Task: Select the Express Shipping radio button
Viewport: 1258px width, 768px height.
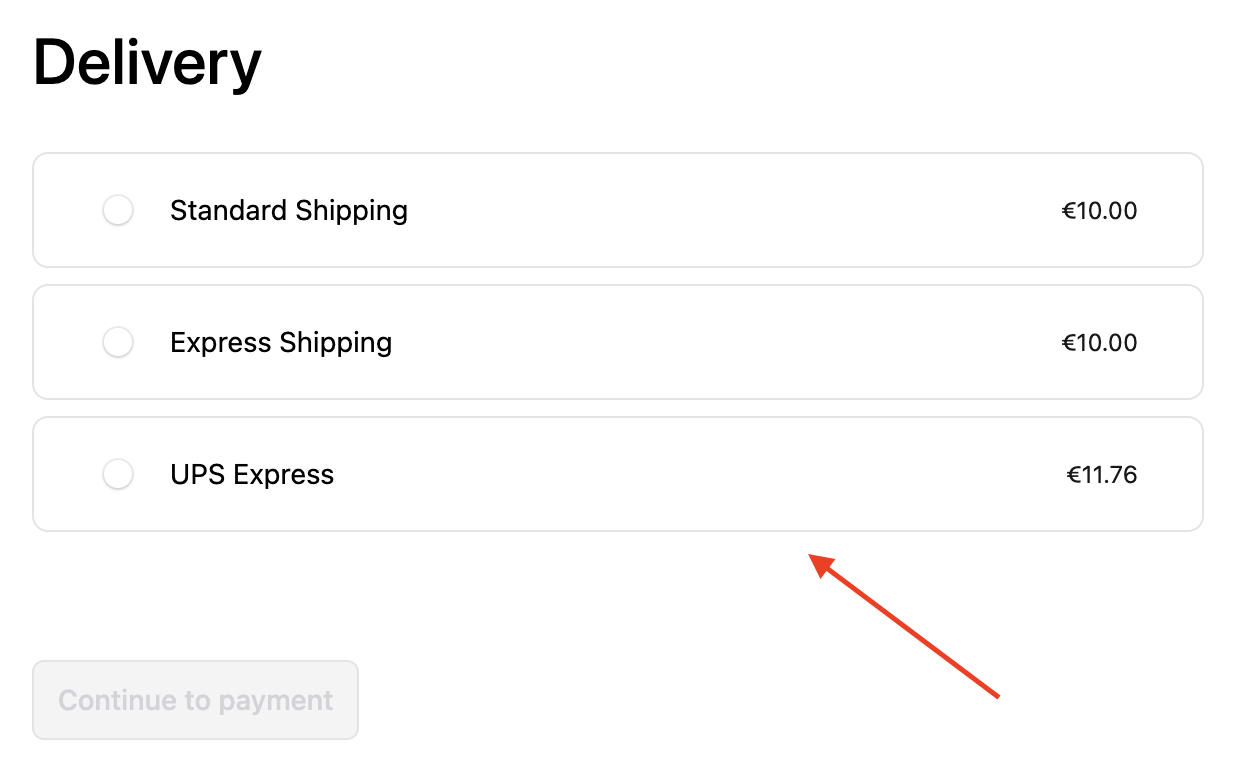Action: point(118,342)
